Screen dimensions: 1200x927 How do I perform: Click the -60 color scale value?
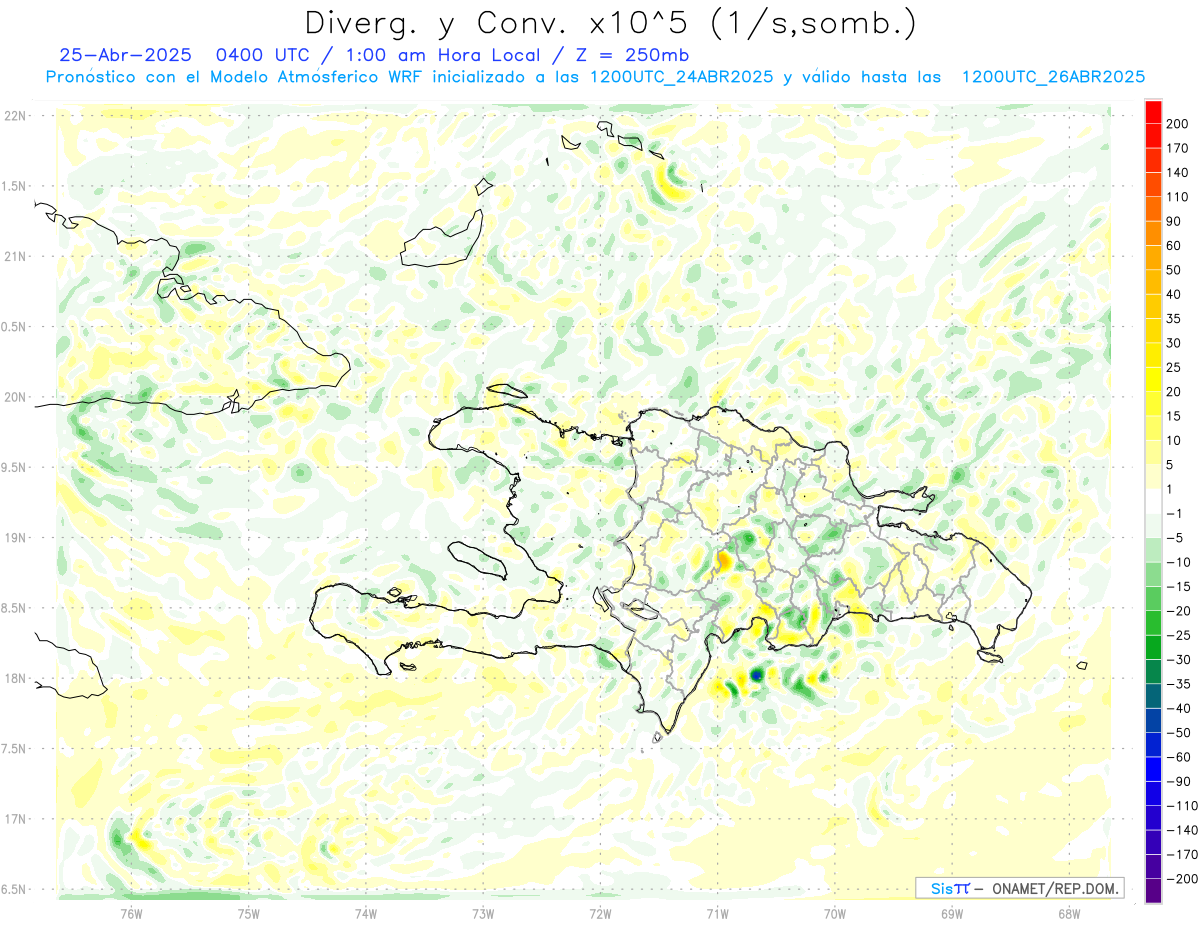1177,757
